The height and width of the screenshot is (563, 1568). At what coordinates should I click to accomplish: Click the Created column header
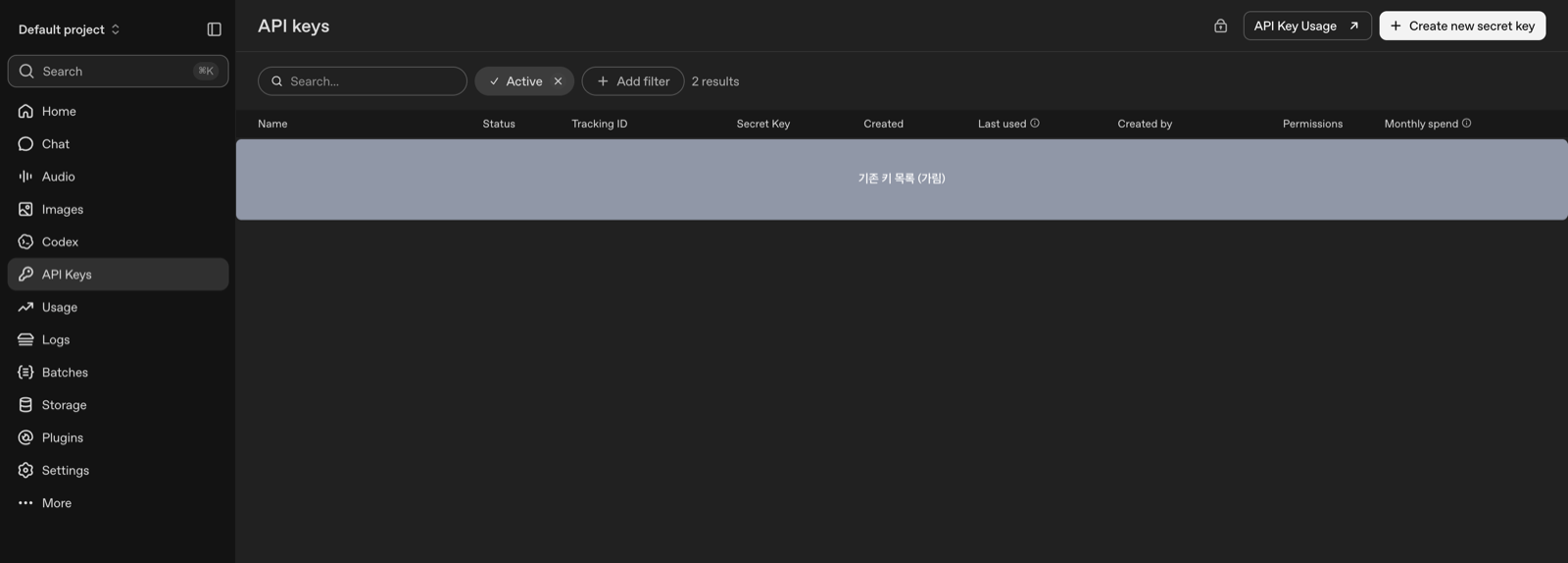pos(883,124)
